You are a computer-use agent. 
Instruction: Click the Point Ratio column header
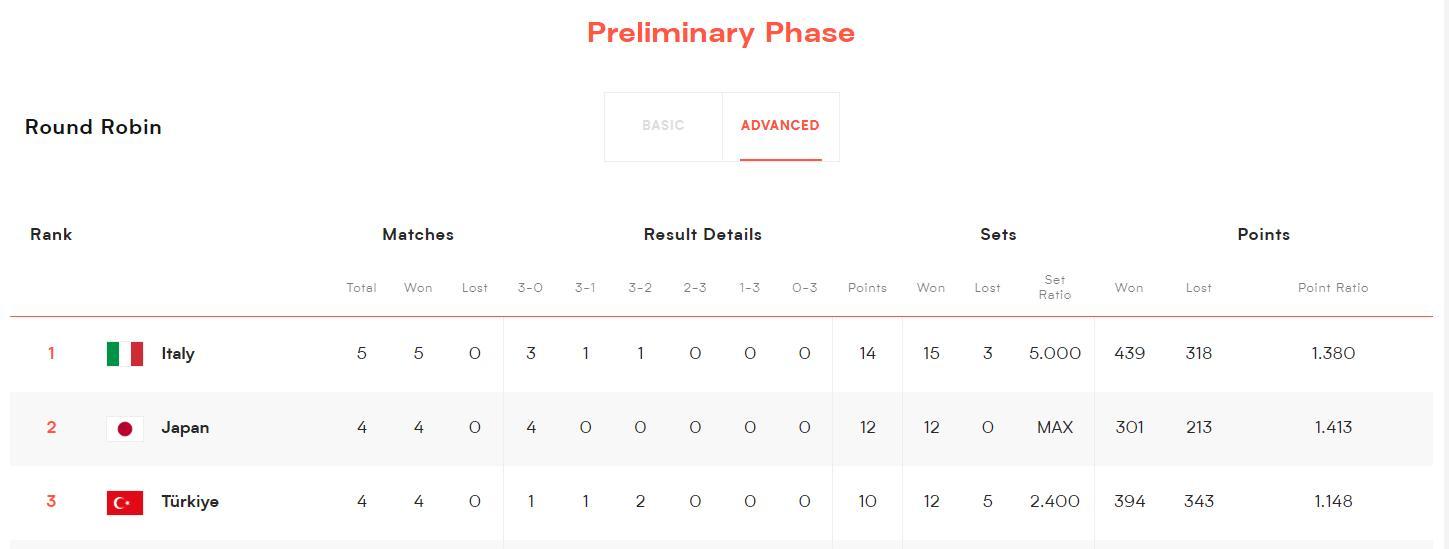(1332, 288)
